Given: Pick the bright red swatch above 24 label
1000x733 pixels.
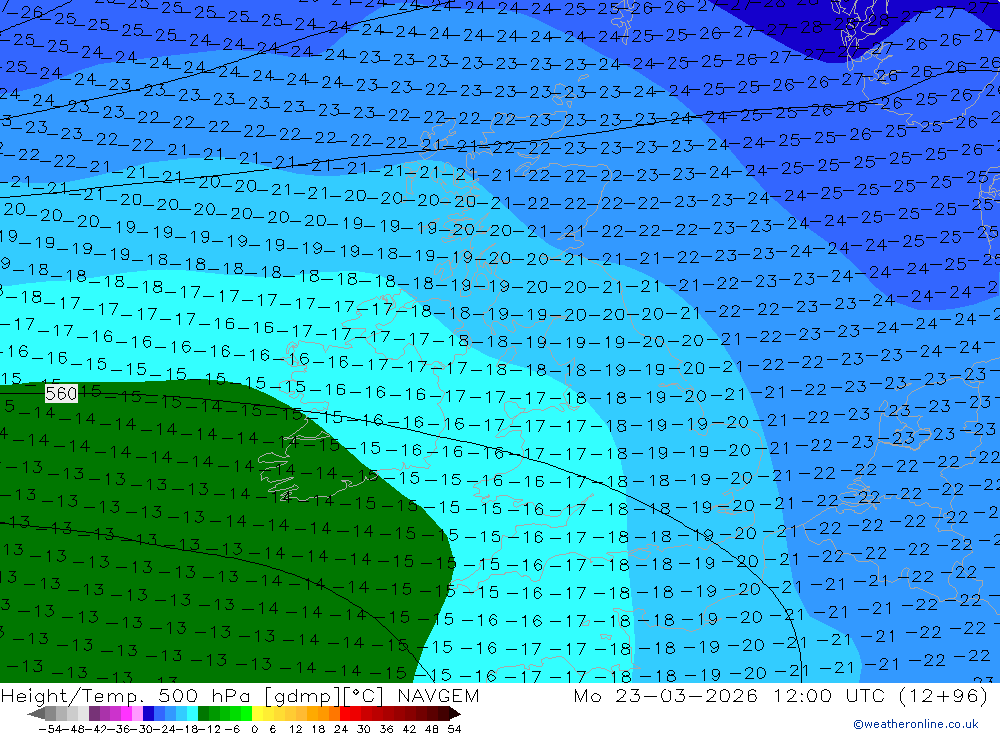Looking at the screenshot, I should 345,713.
